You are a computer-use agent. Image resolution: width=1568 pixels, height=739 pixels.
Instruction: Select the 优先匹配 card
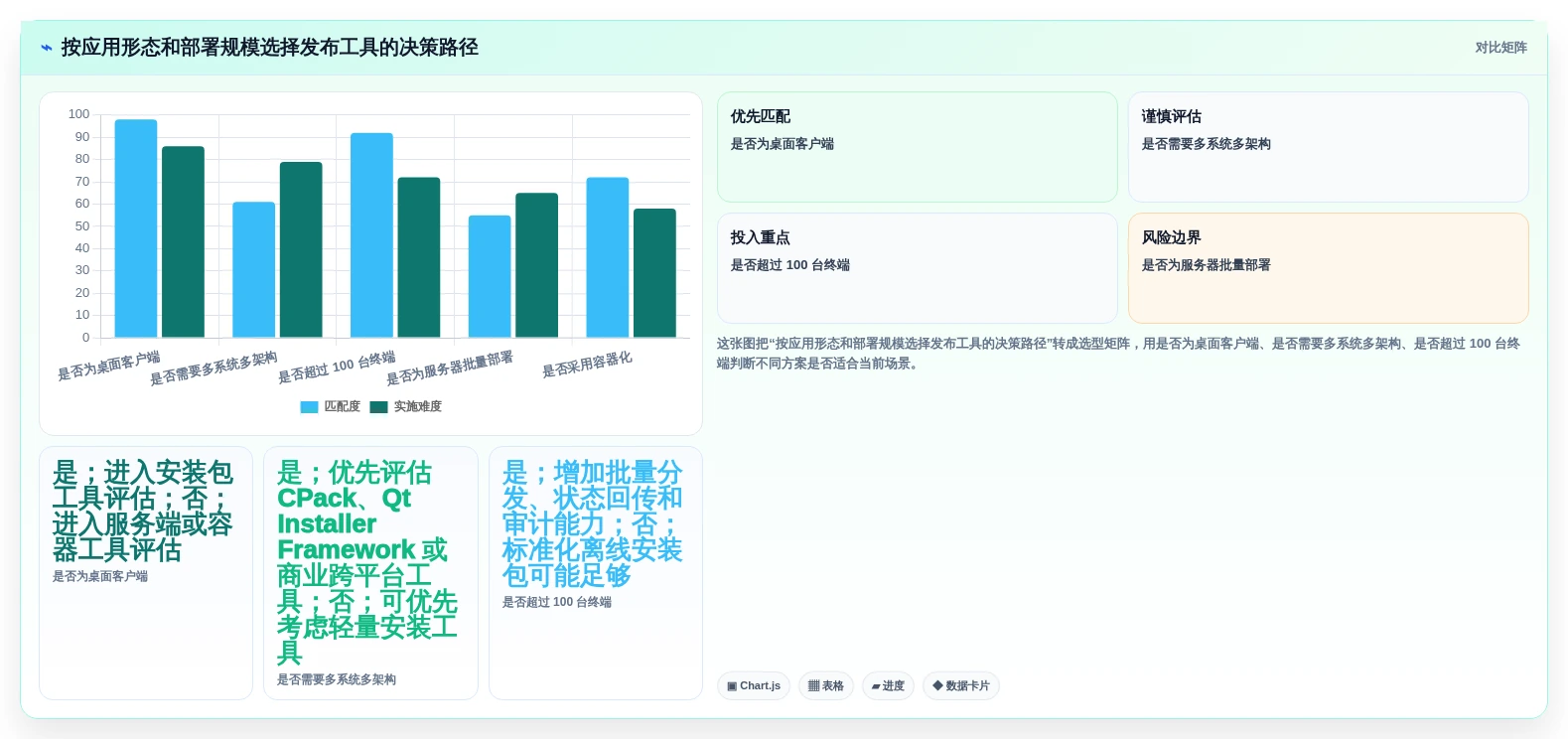pyautogui.click(x=917, y=147)
